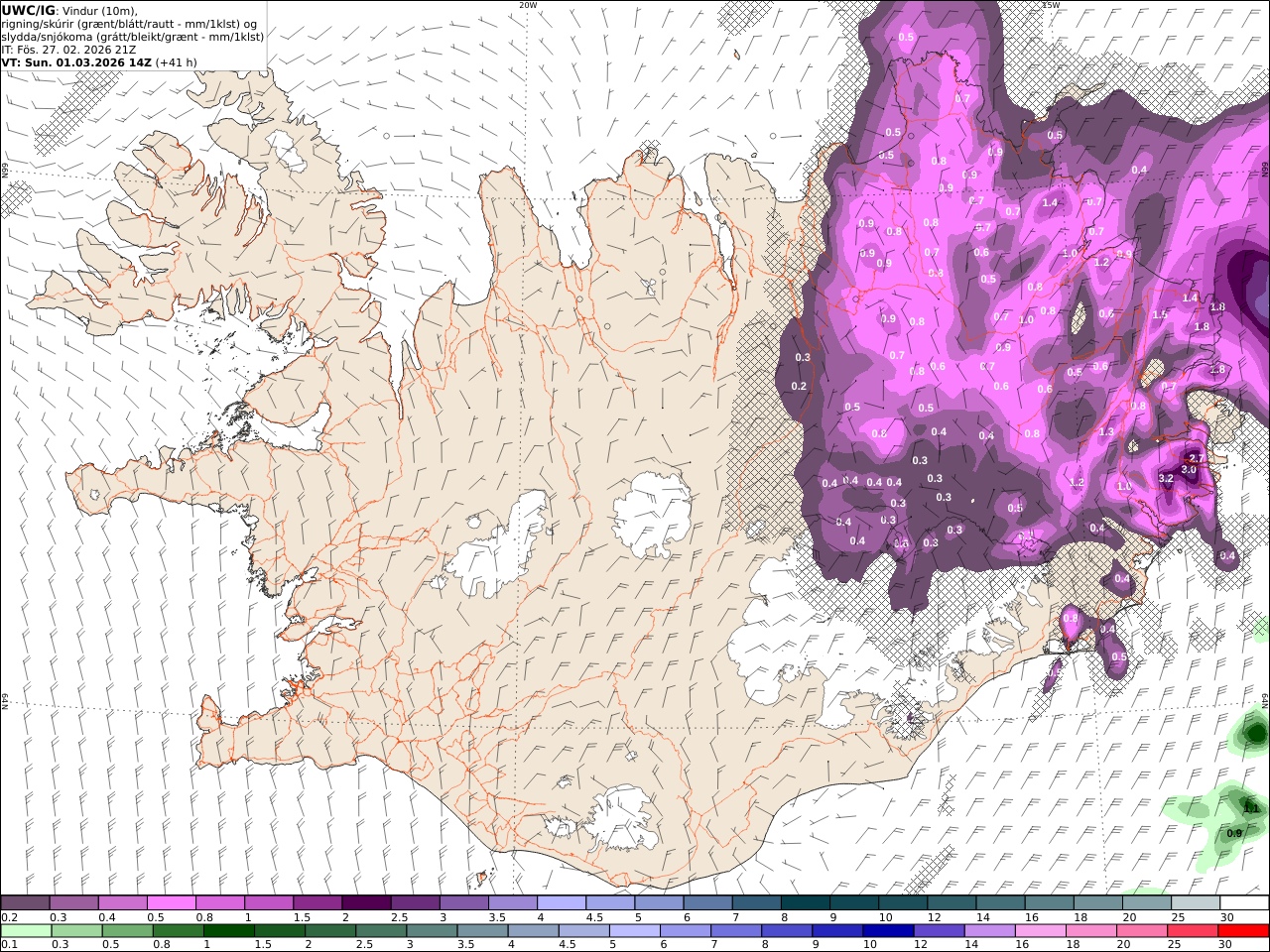Screen dimensions: 1270x952
Task: Click the '4.5' label under the snow legend
Action: (593, 917)
